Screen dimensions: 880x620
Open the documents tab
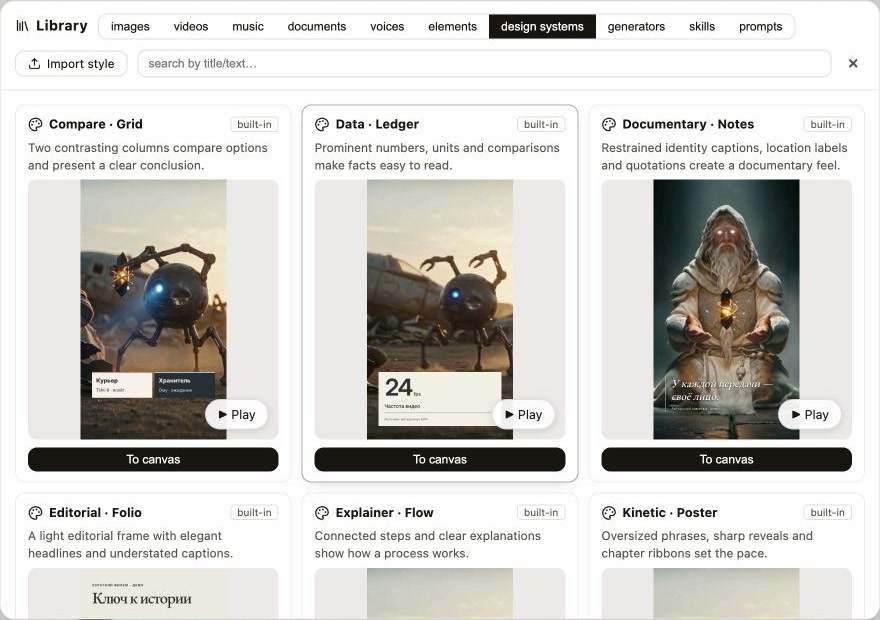click(317, 26)
